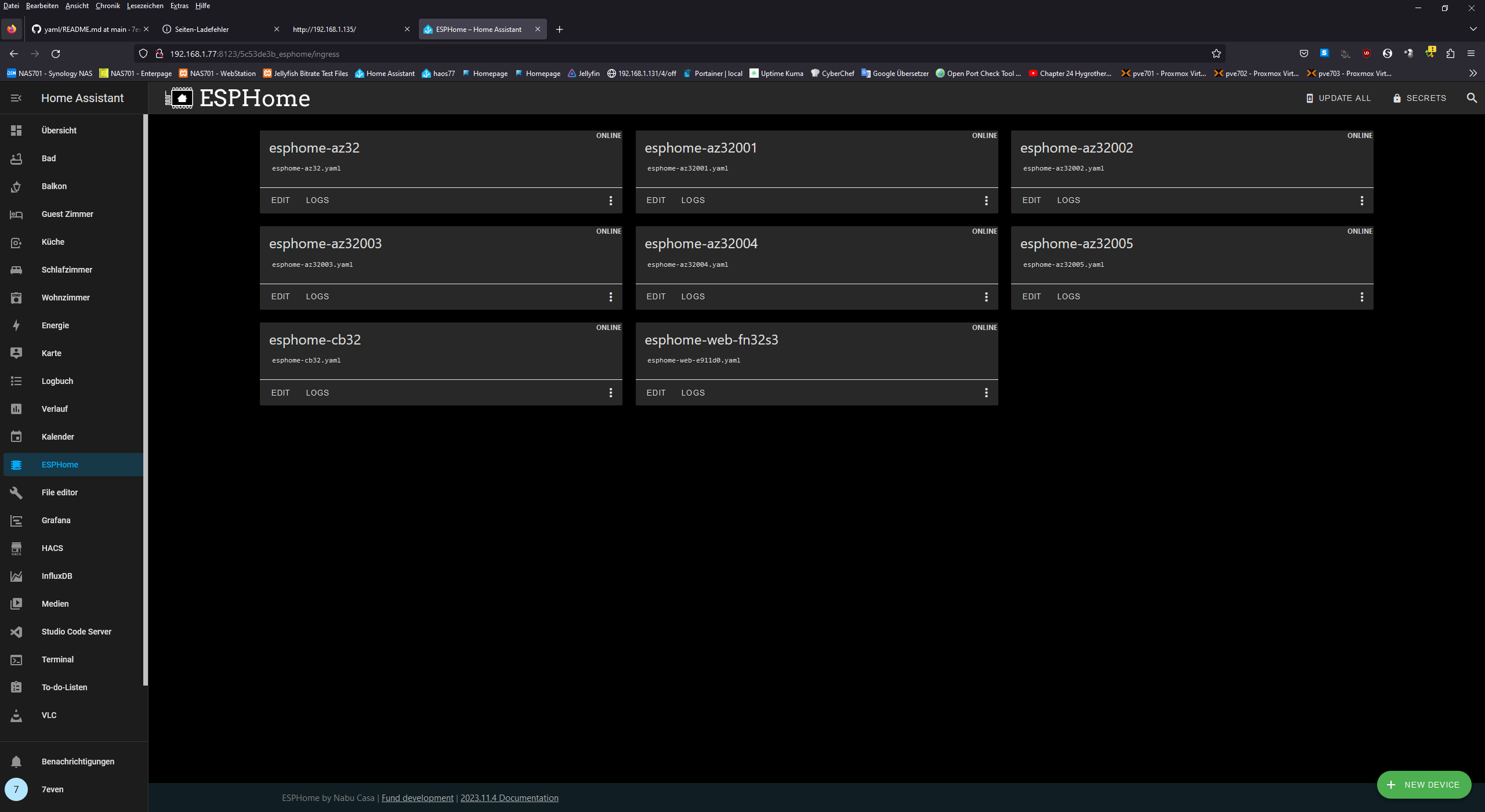Open three-dot menu for esphome-az32

pos(610,201)
